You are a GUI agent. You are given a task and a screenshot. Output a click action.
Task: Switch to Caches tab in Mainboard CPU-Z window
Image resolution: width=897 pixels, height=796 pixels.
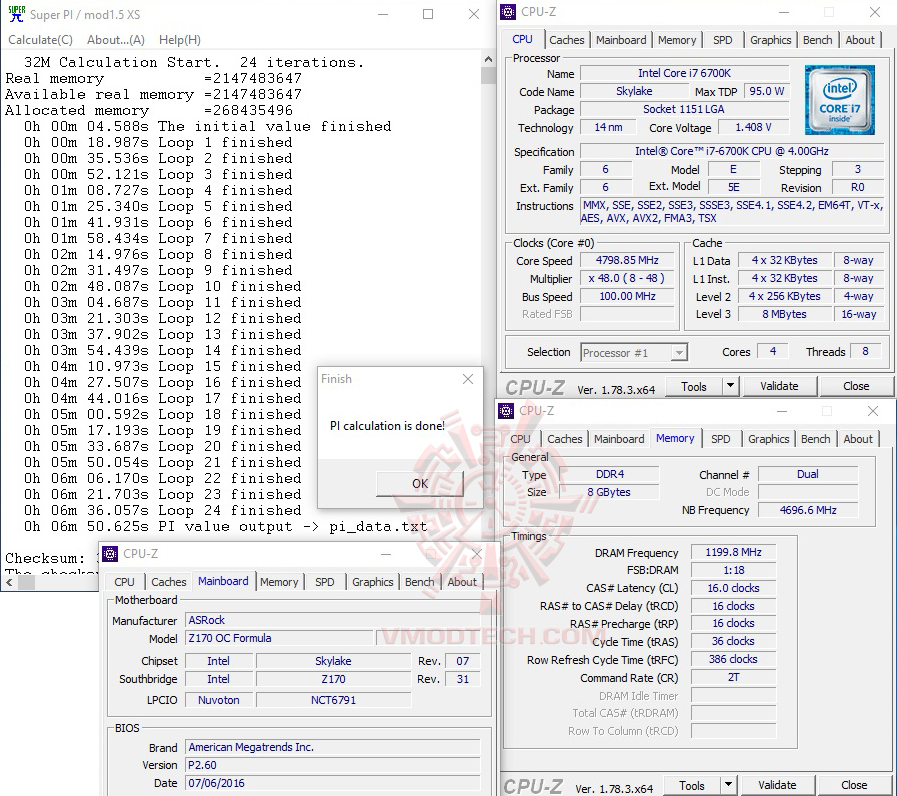click(169, 583)
